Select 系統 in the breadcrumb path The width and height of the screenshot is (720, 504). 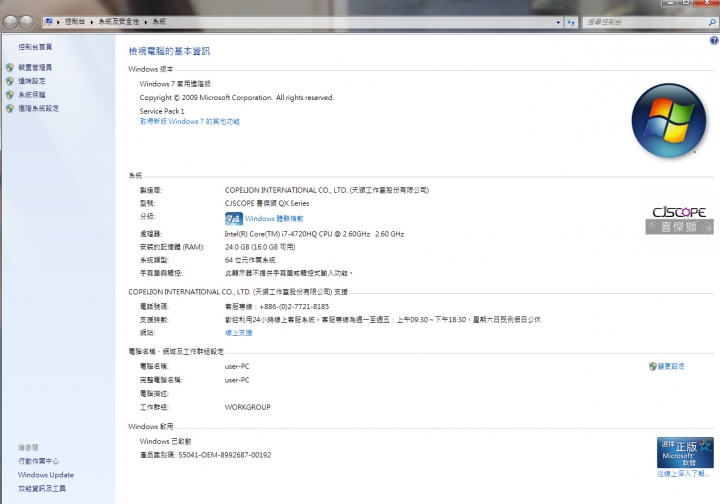159,22
